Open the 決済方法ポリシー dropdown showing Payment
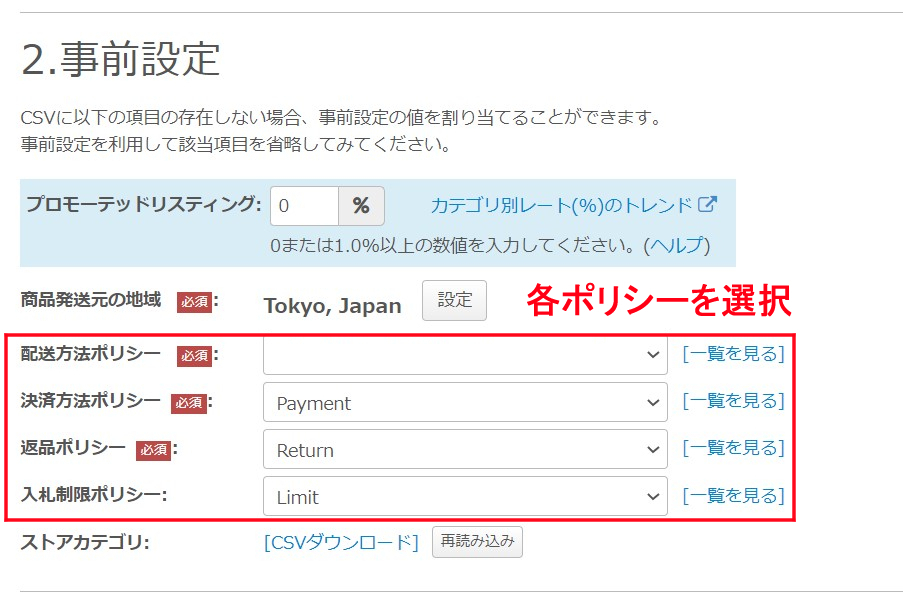 465,402
